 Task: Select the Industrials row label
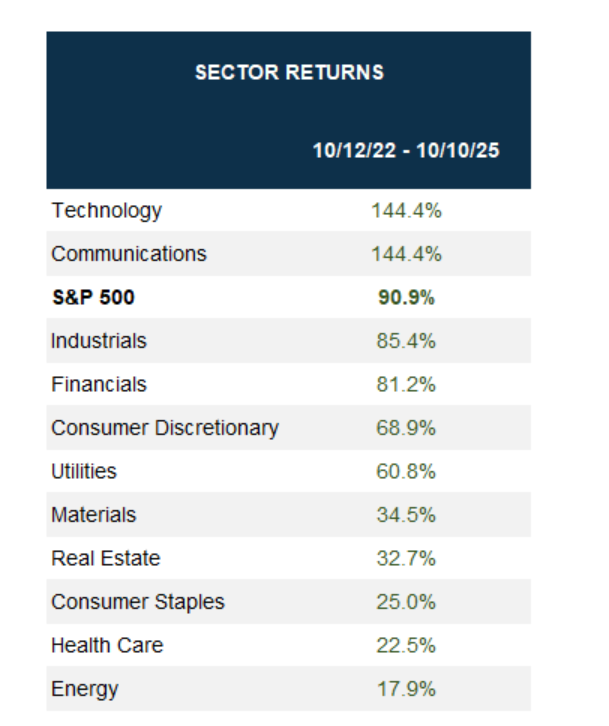tap(99, 341)
